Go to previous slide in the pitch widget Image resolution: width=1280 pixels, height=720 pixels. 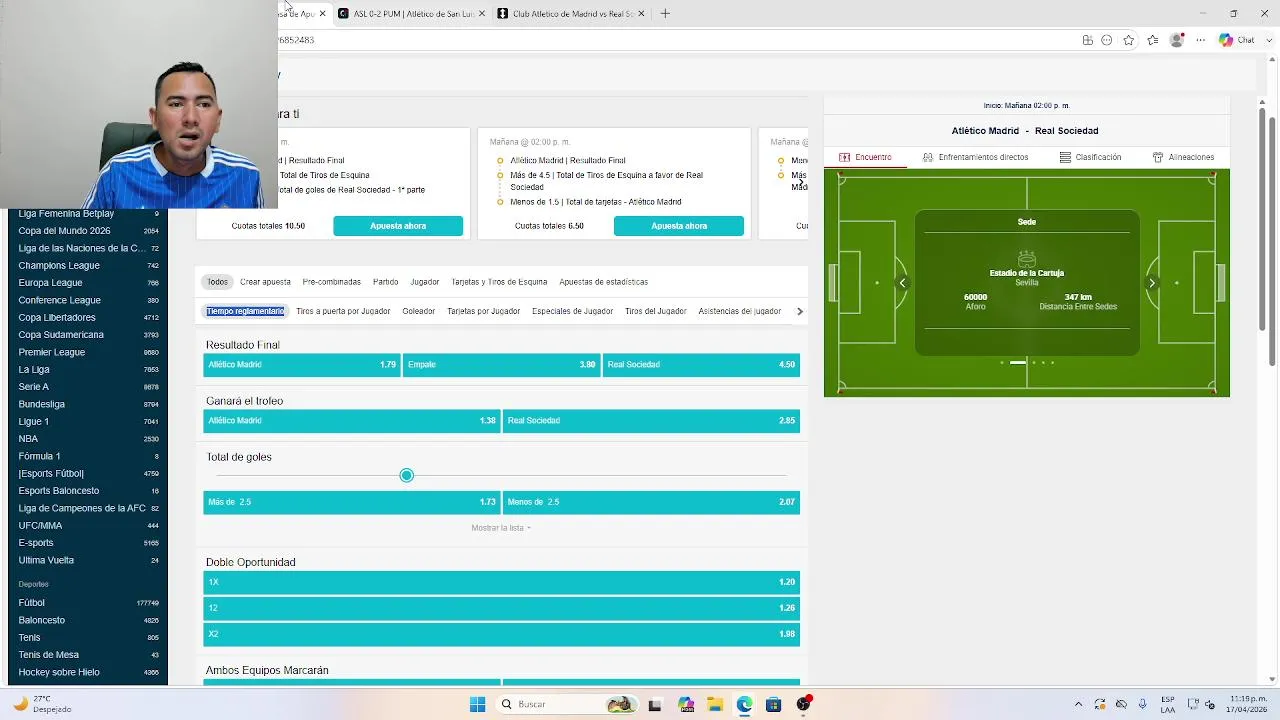pyautogui.click(x=902, y=283)
